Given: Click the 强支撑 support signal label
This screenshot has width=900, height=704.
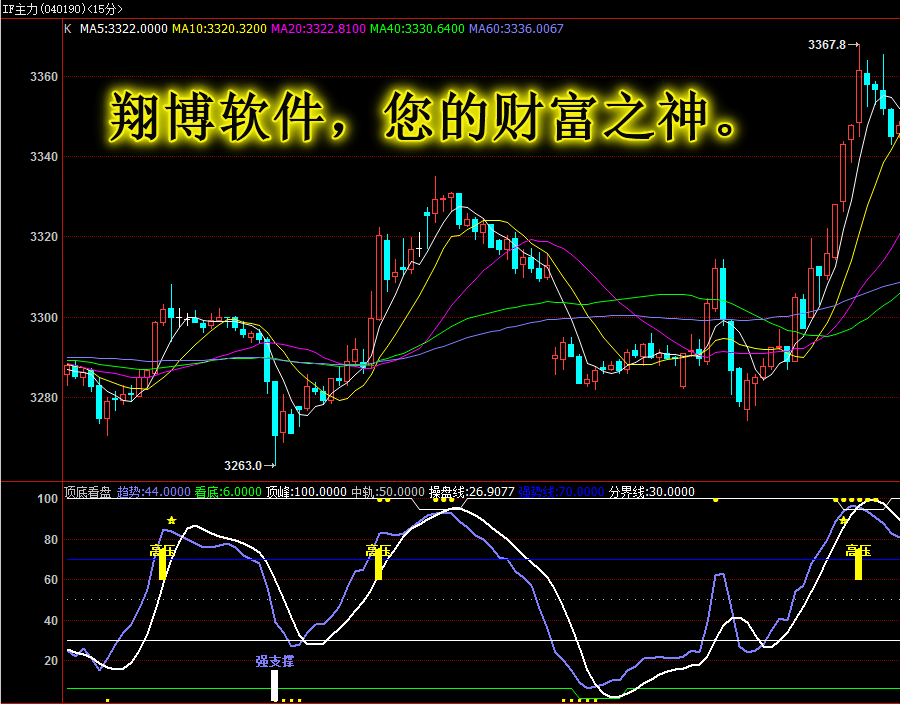Looking at the screenshot, I should point(274,662).
